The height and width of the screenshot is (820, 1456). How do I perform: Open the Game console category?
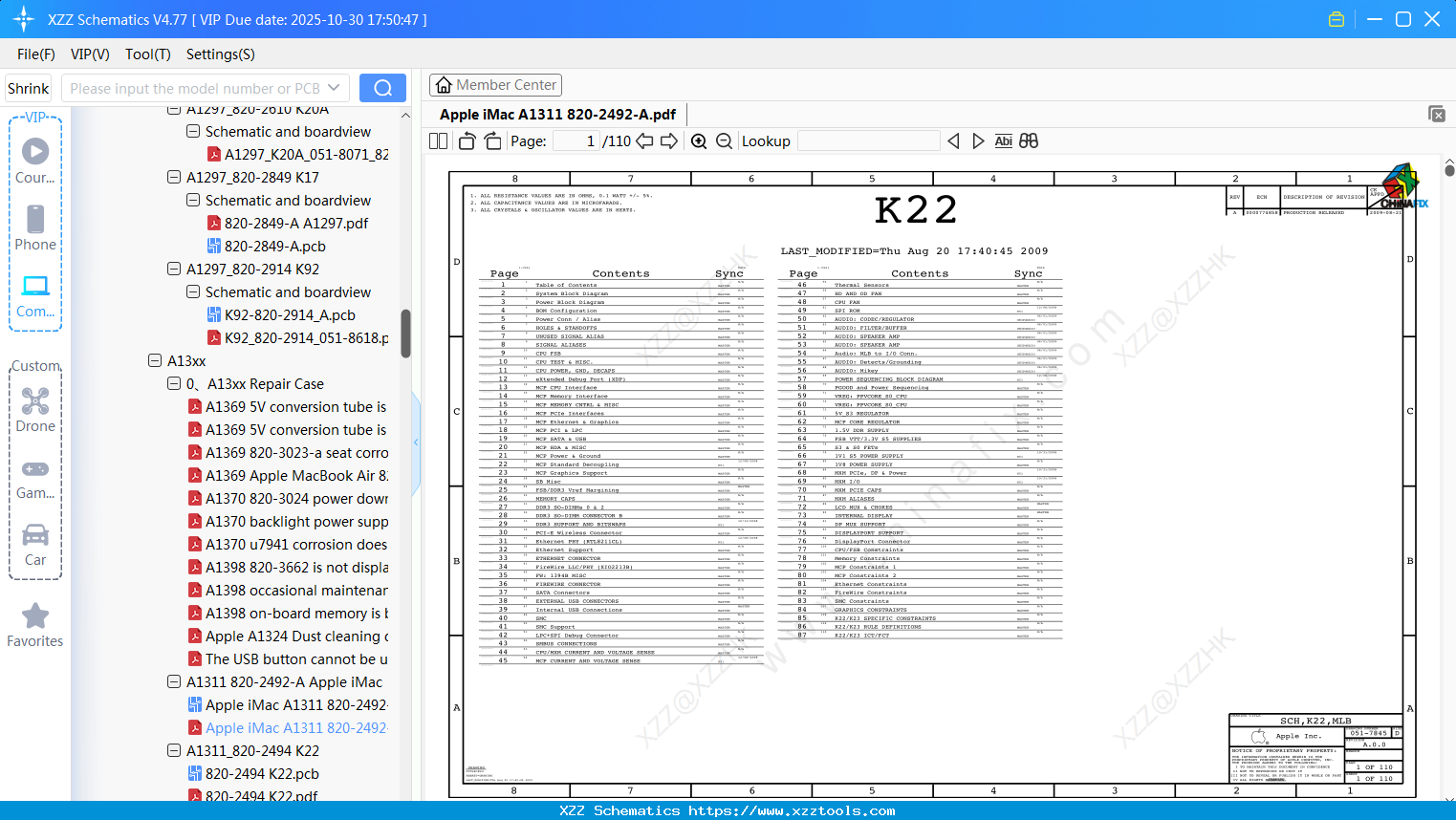[x=35, y=478]
